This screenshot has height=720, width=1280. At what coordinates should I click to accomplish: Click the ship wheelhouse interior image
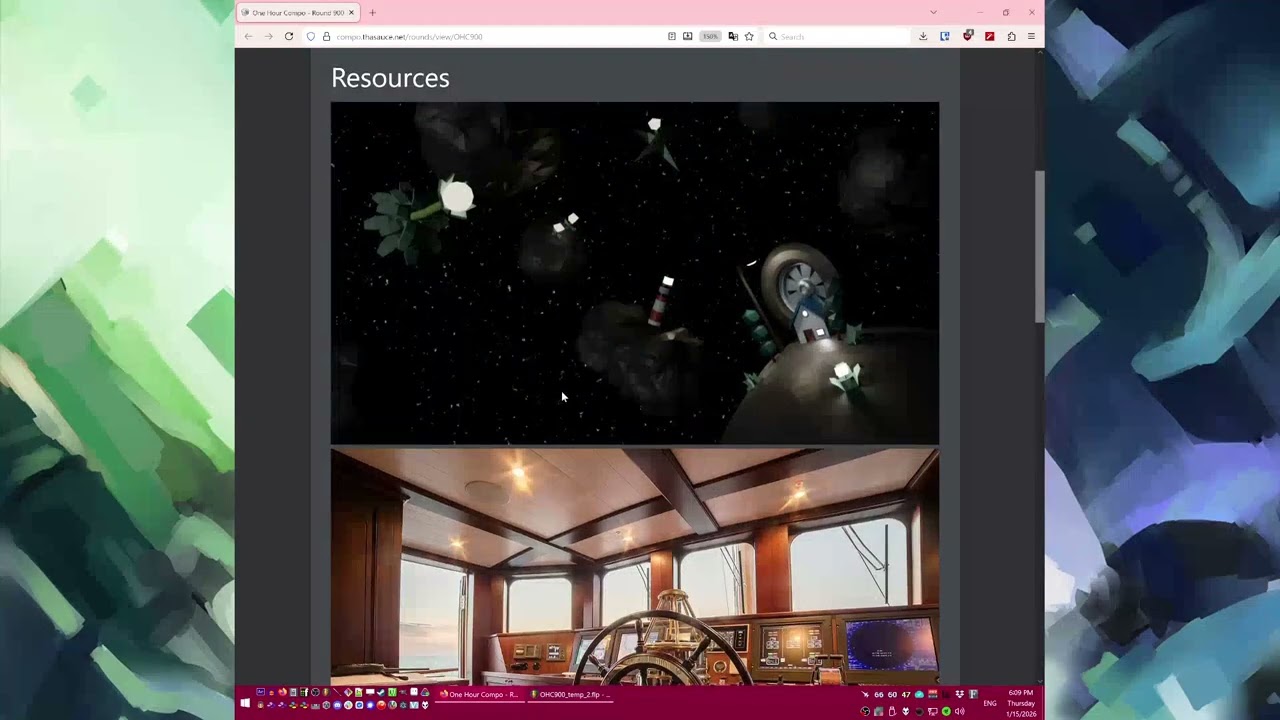pos(635,566)
